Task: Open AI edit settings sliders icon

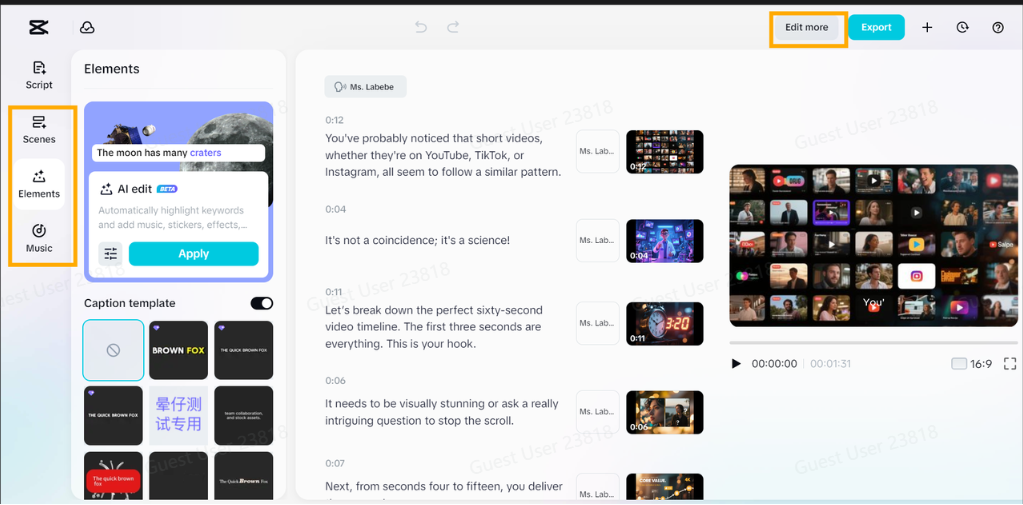Action: 110,254
